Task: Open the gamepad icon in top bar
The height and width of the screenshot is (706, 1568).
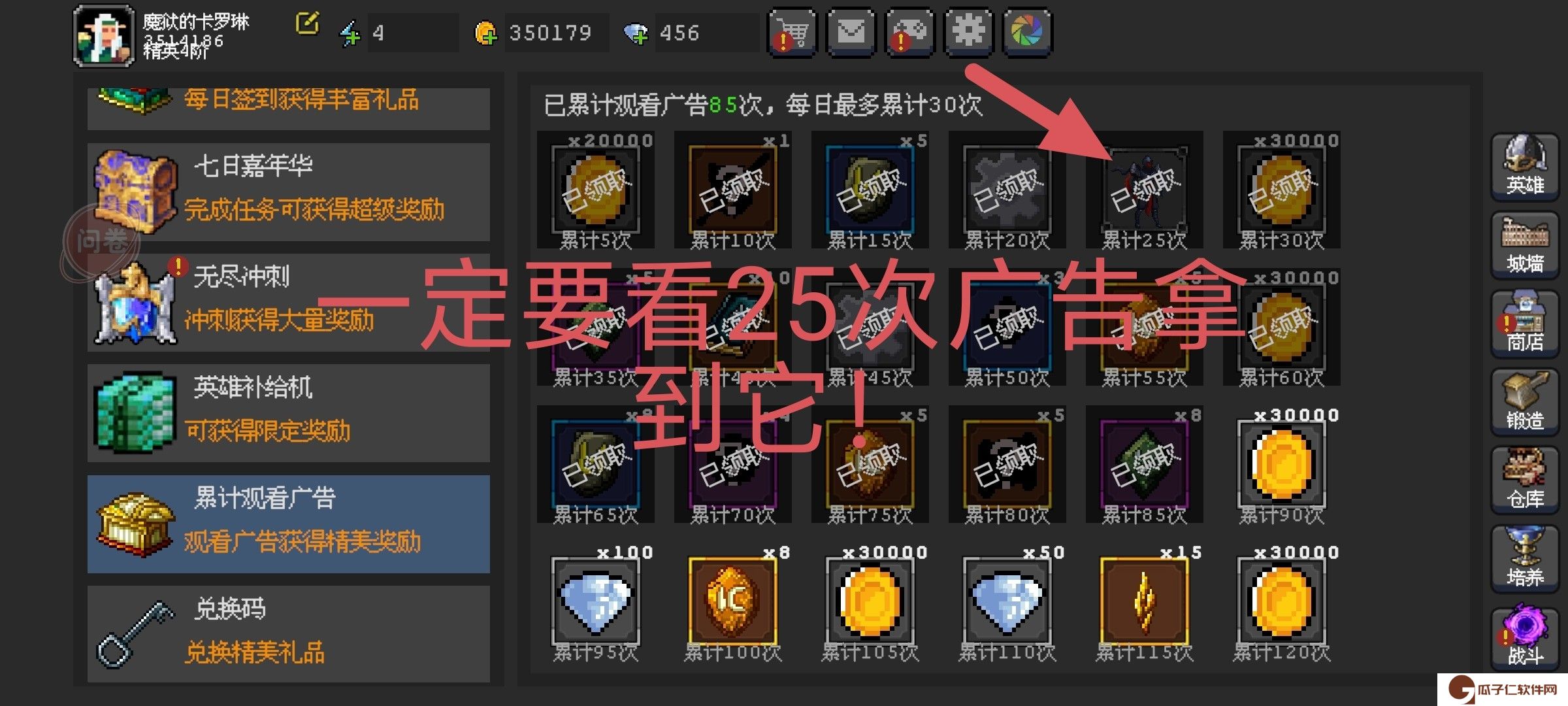Action: [909, 33]
